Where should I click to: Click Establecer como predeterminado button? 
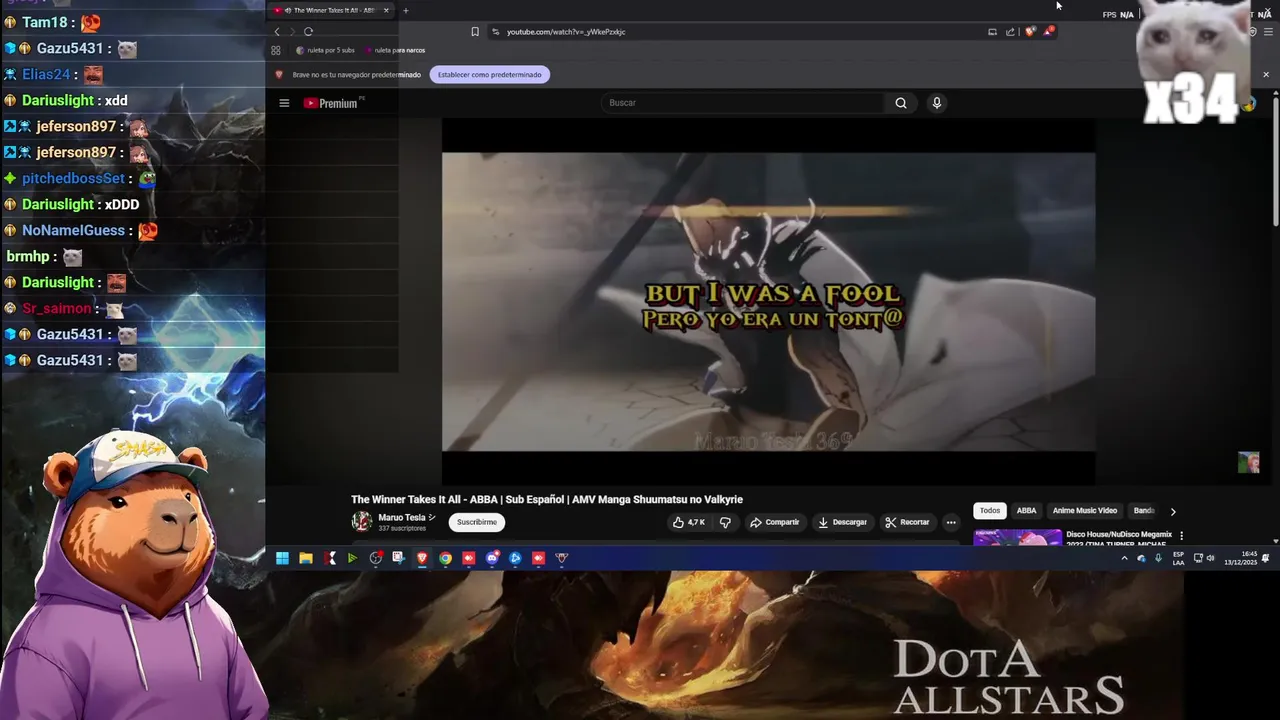coord(490,75)
